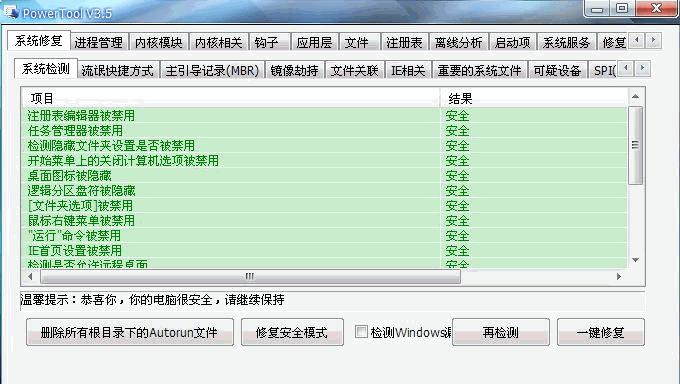
Task: Select the SPI sub-tab
Action: tap(604, 70)
